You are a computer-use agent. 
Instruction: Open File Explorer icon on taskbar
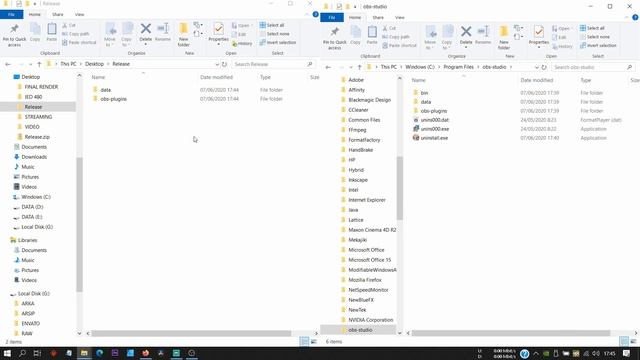tap(84, 353)
